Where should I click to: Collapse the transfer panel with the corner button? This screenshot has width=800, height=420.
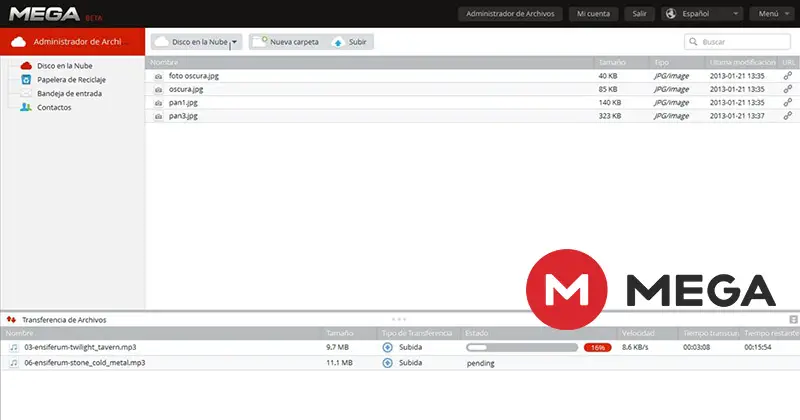coord(793,319)
